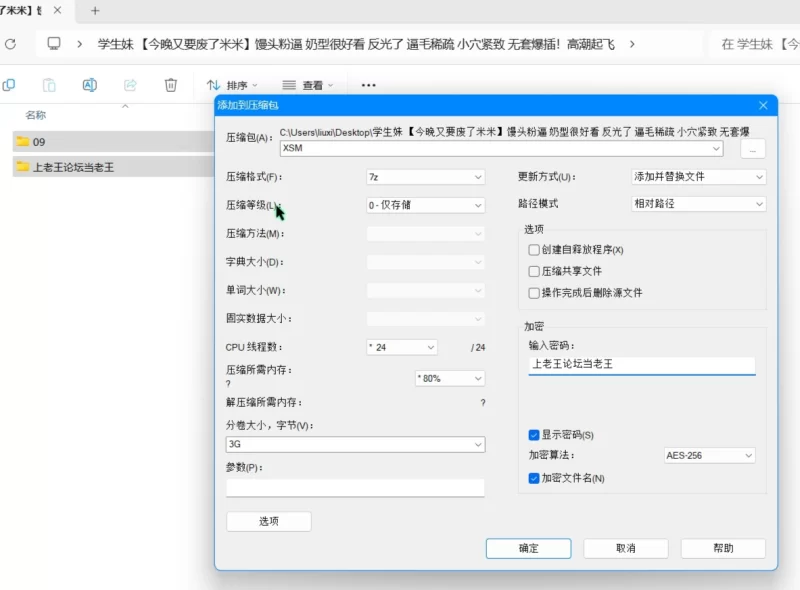Click the rename icon in Explorer toolbar
The image size is (800, 590).
pos(90,85)
